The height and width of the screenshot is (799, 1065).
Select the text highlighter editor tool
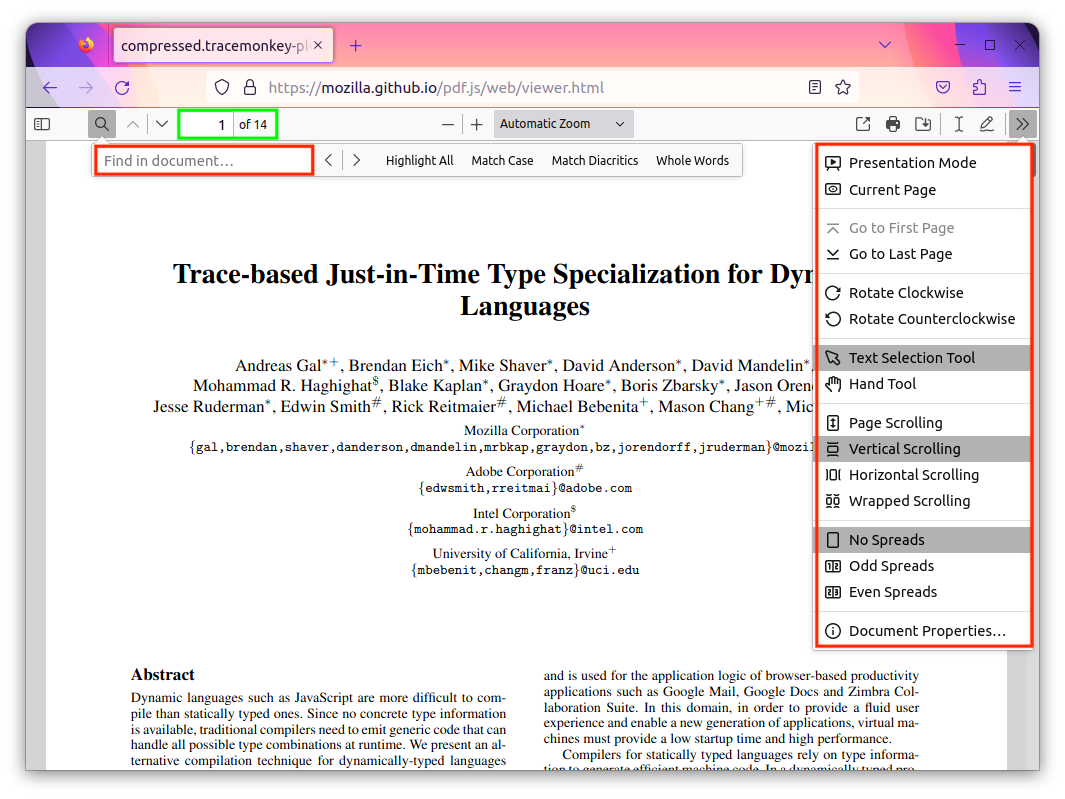point(958,123)
